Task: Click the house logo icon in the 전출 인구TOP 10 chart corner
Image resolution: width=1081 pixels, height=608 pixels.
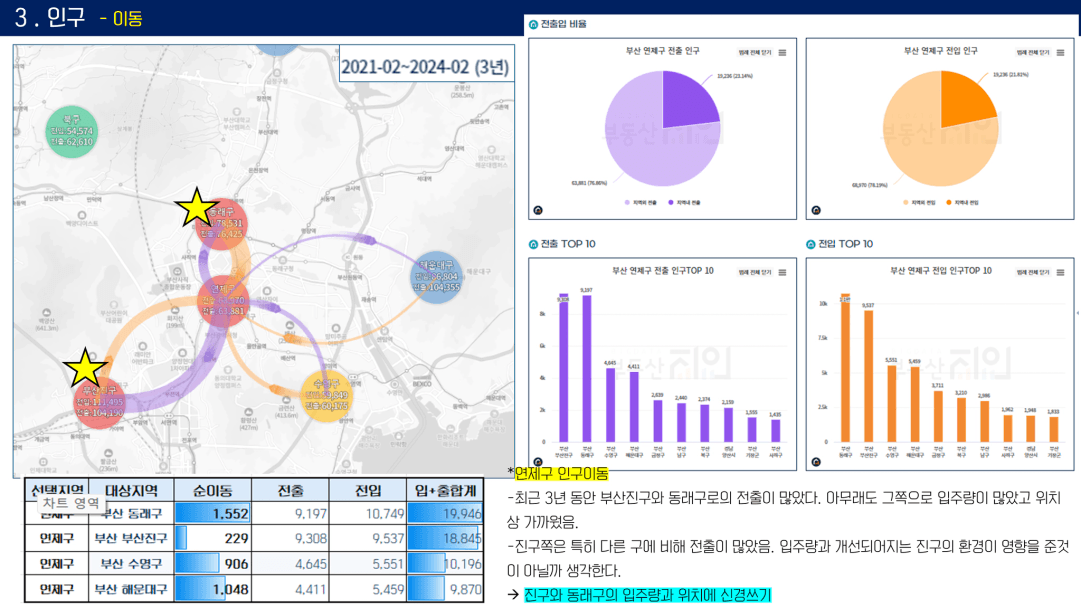Action: pyautogui.click(x=538, y=462)
